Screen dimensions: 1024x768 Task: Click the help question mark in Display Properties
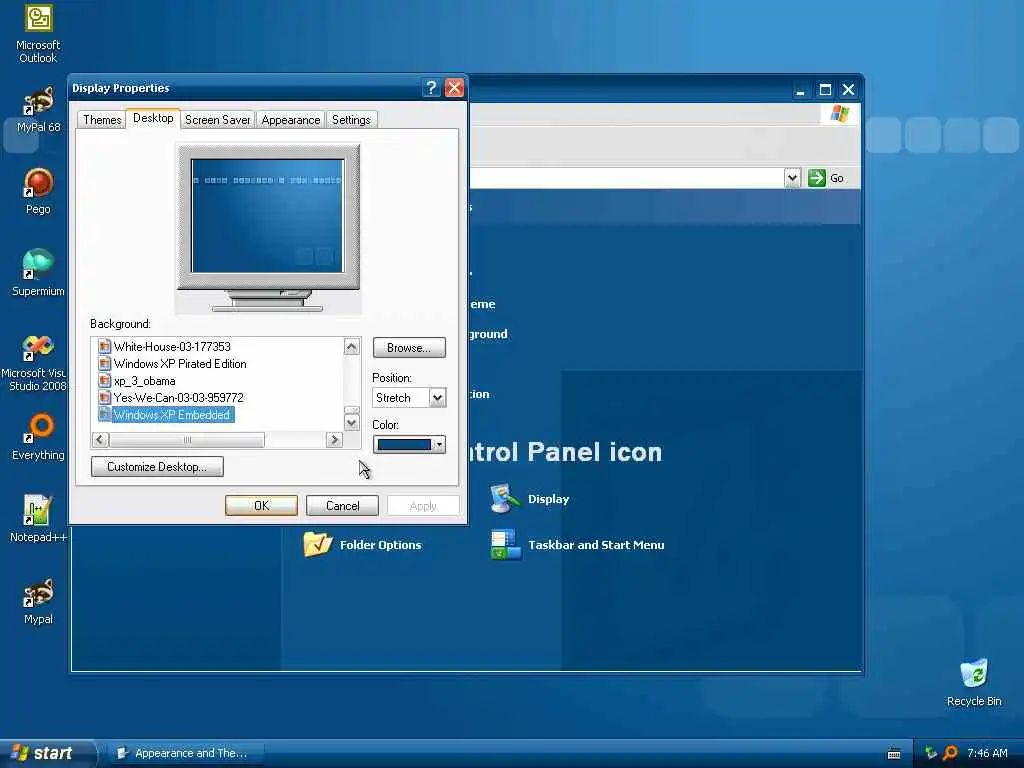(x=431, y=88)
